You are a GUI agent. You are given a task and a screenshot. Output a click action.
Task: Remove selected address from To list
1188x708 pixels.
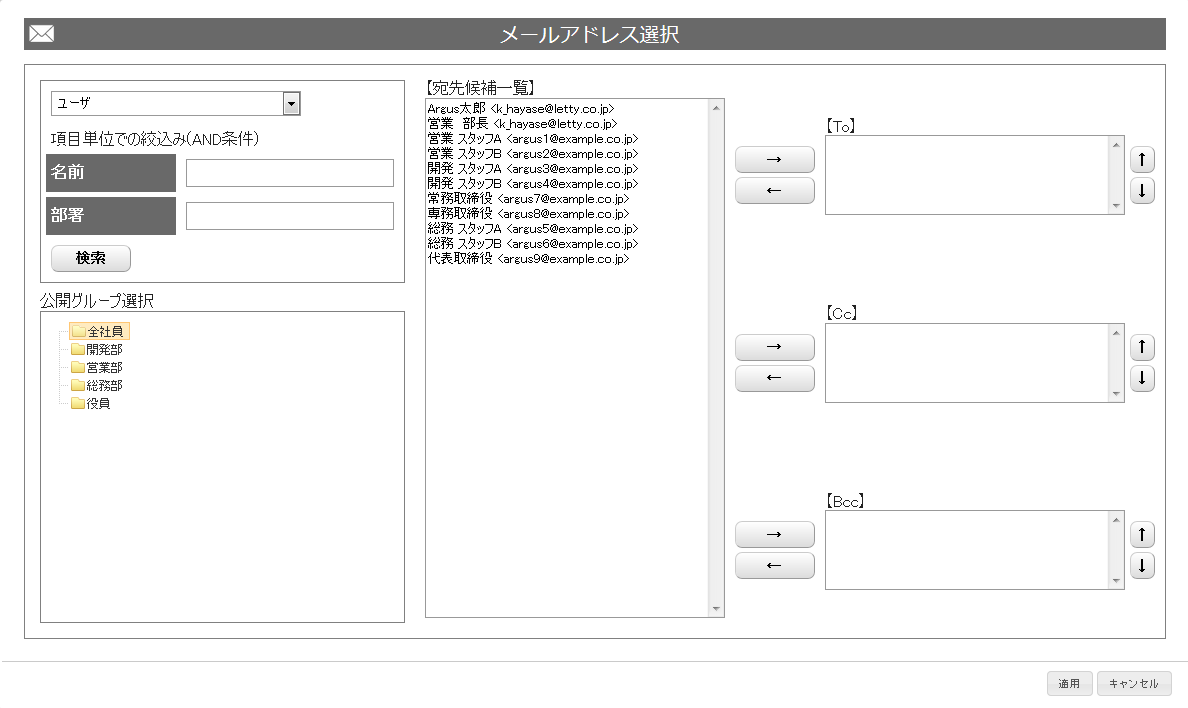(x=774, y=191)
